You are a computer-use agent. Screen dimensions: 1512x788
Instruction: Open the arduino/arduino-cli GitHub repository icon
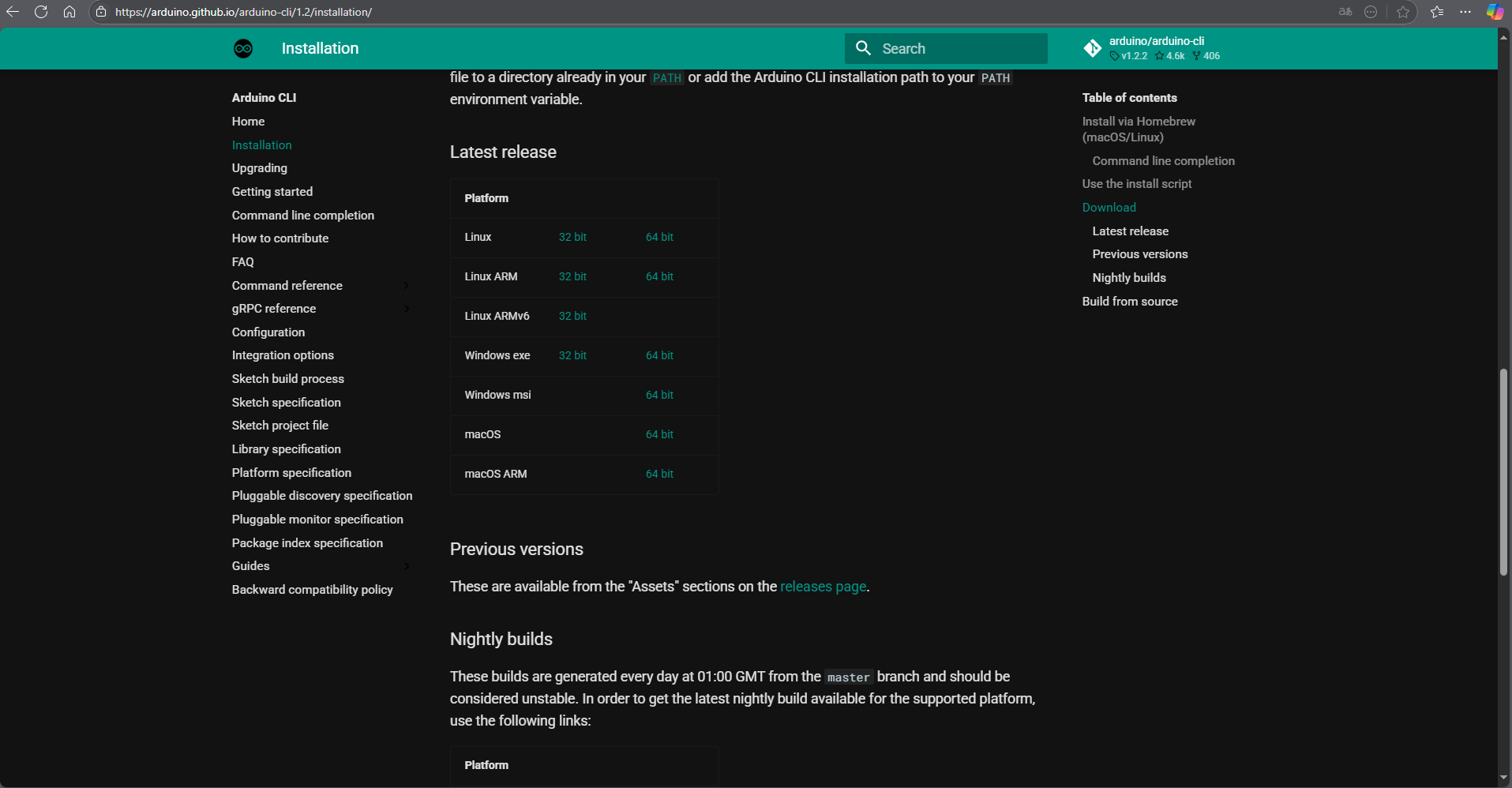[x=1094, y=47]
